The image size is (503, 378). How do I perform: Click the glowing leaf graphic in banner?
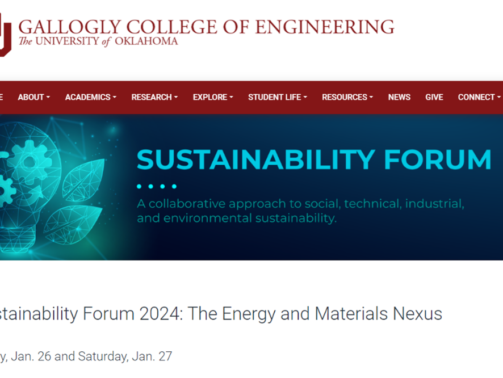coord(83,180)
